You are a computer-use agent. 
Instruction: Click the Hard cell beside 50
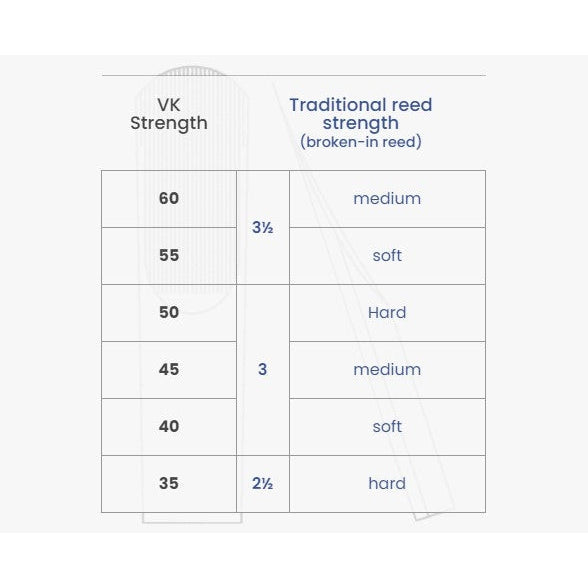tap(387, 313)
